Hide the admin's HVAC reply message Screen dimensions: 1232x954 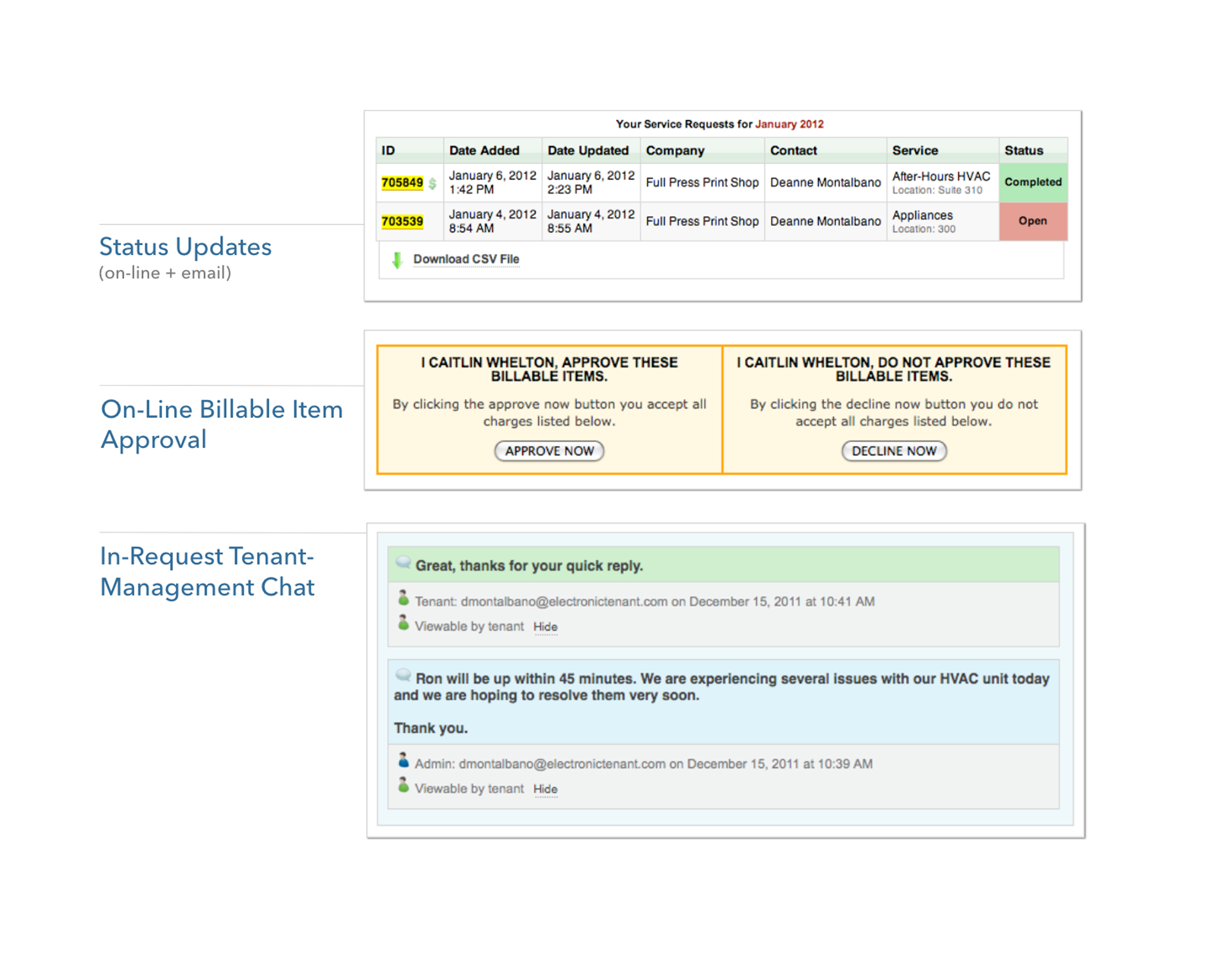545,789
